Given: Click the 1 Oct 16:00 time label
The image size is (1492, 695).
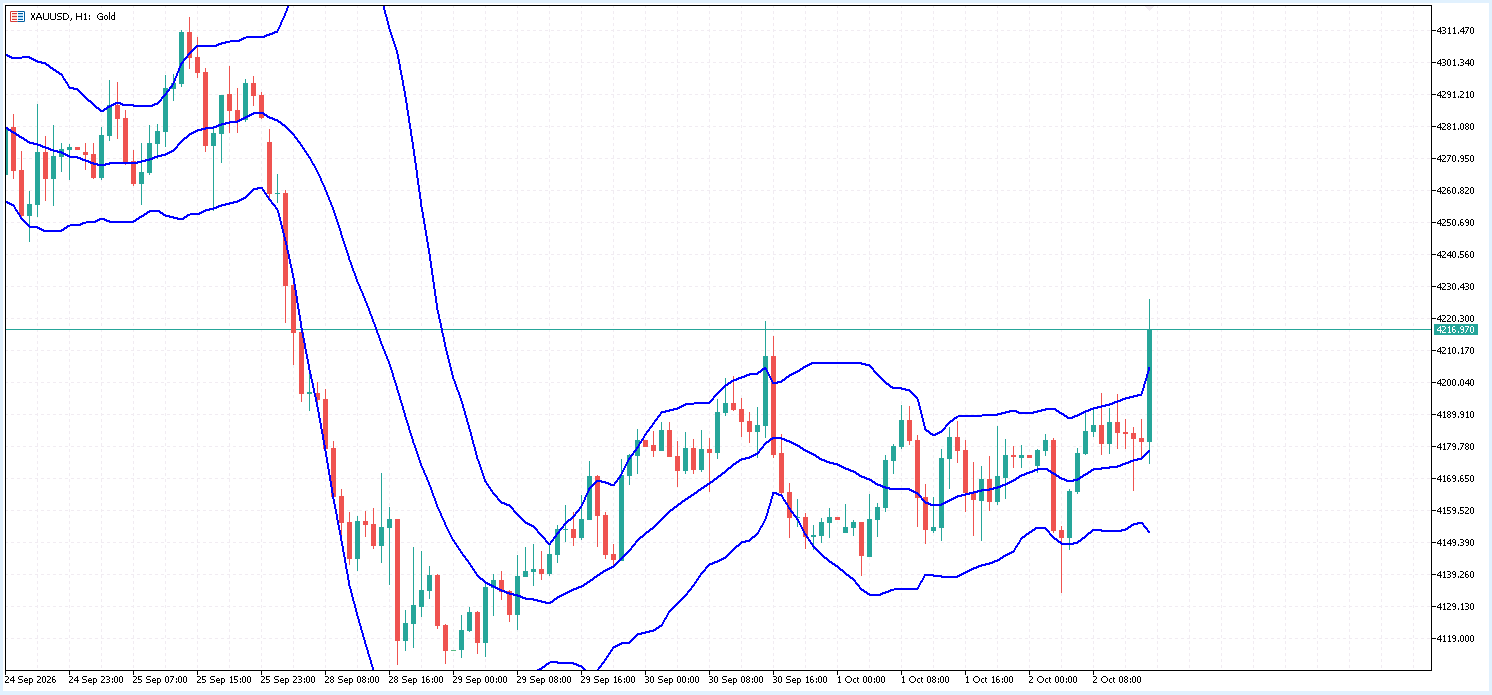Looking at the screenshot, I should point(989,679).
